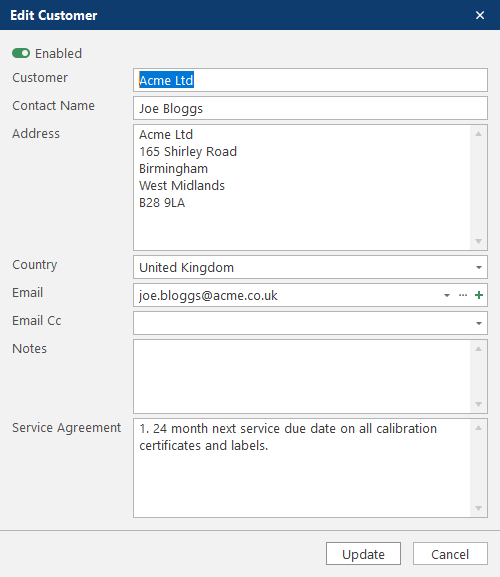Open the Email address dropdown arrow
500x577 pixels.
pyautogui.click(x=447, y=295)
